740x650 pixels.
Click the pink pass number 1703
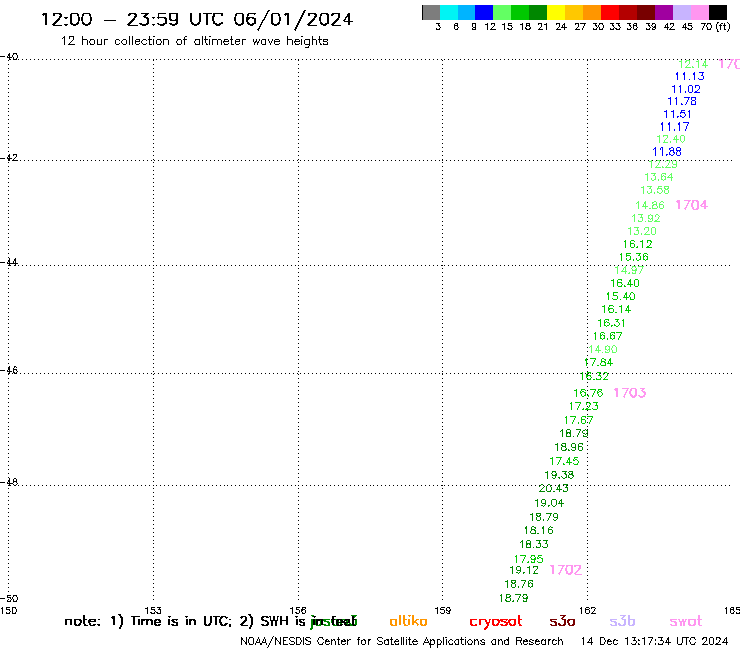[x=630, y=393]
